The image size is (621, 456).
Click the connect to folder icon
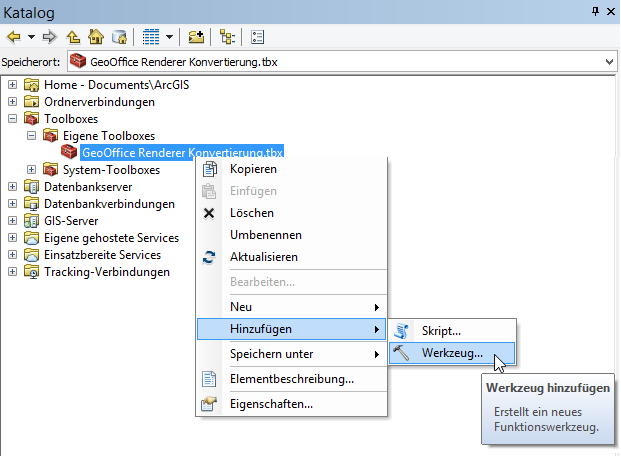pos(197,37)
